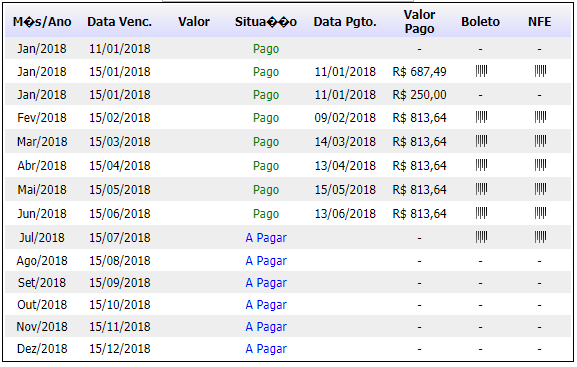Click Boleto barcode icon in Mar/2018 row

[x=481, y=141]
